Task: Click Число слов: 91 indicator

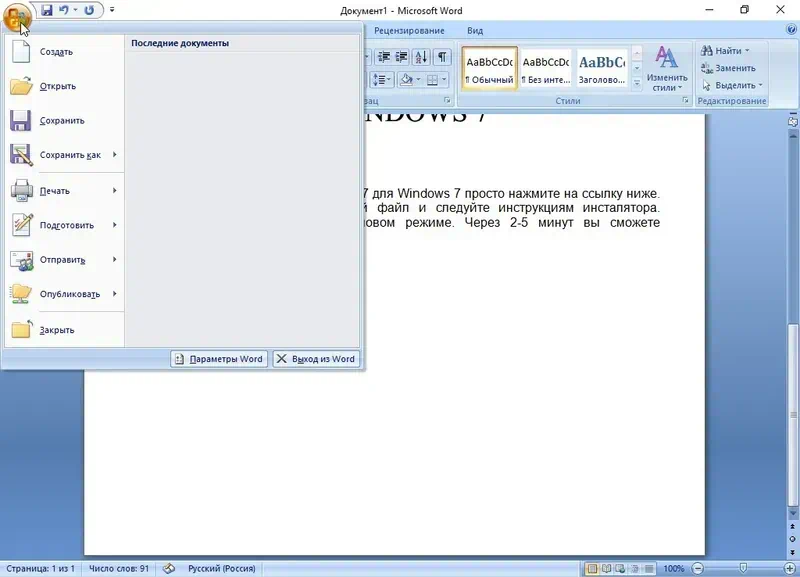Action: 119,568
